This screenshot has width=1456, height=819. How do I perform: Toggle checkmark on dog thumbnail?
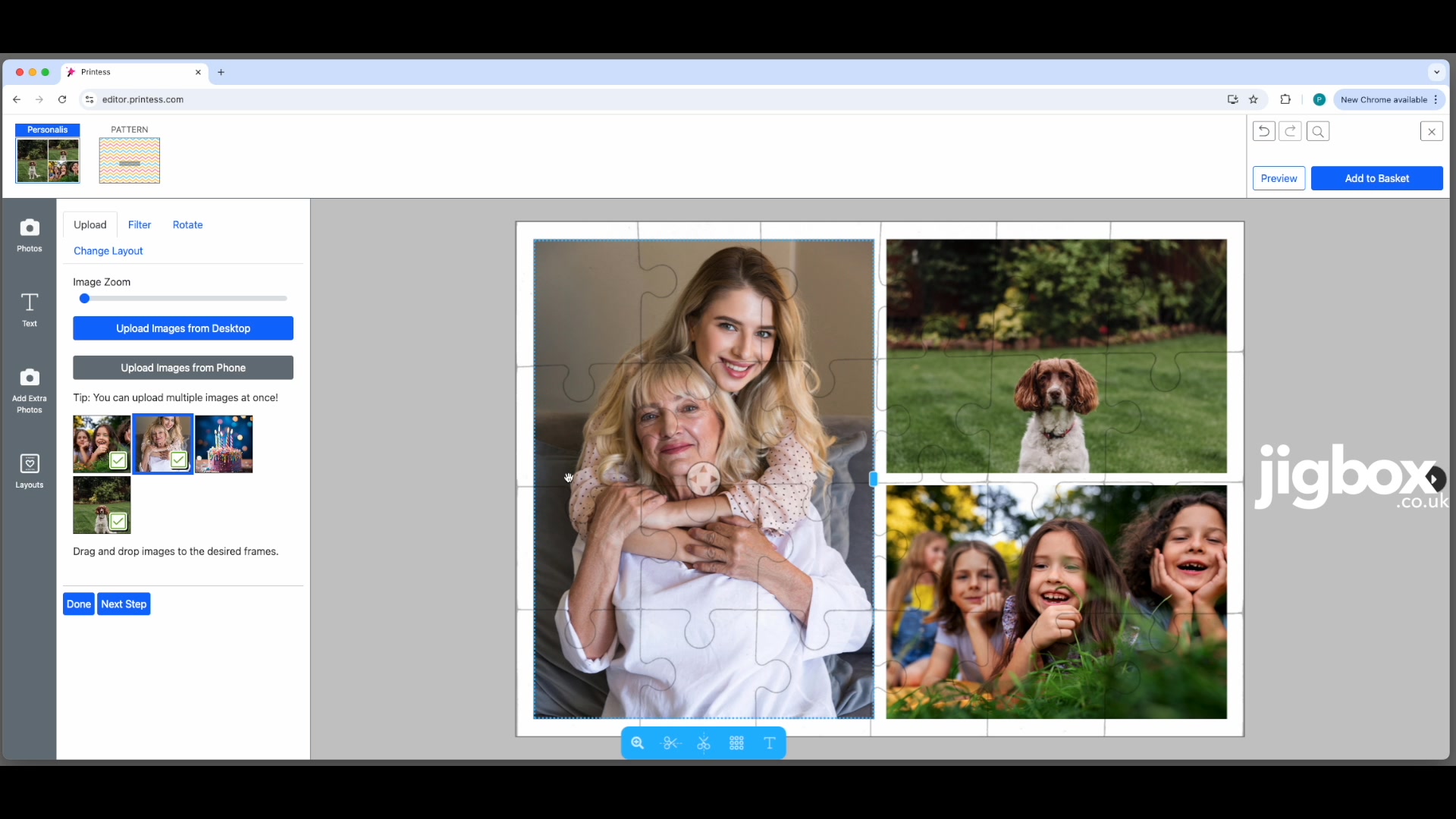(118, 521)
